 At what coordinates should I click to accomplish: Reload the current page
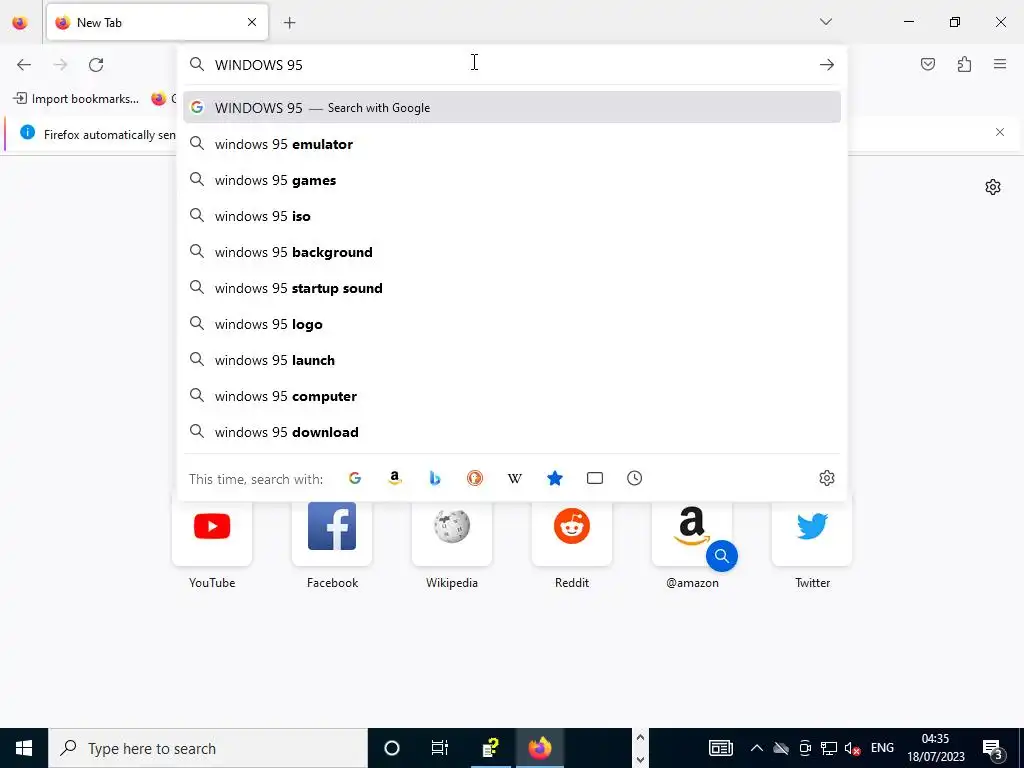coord(96,65)
